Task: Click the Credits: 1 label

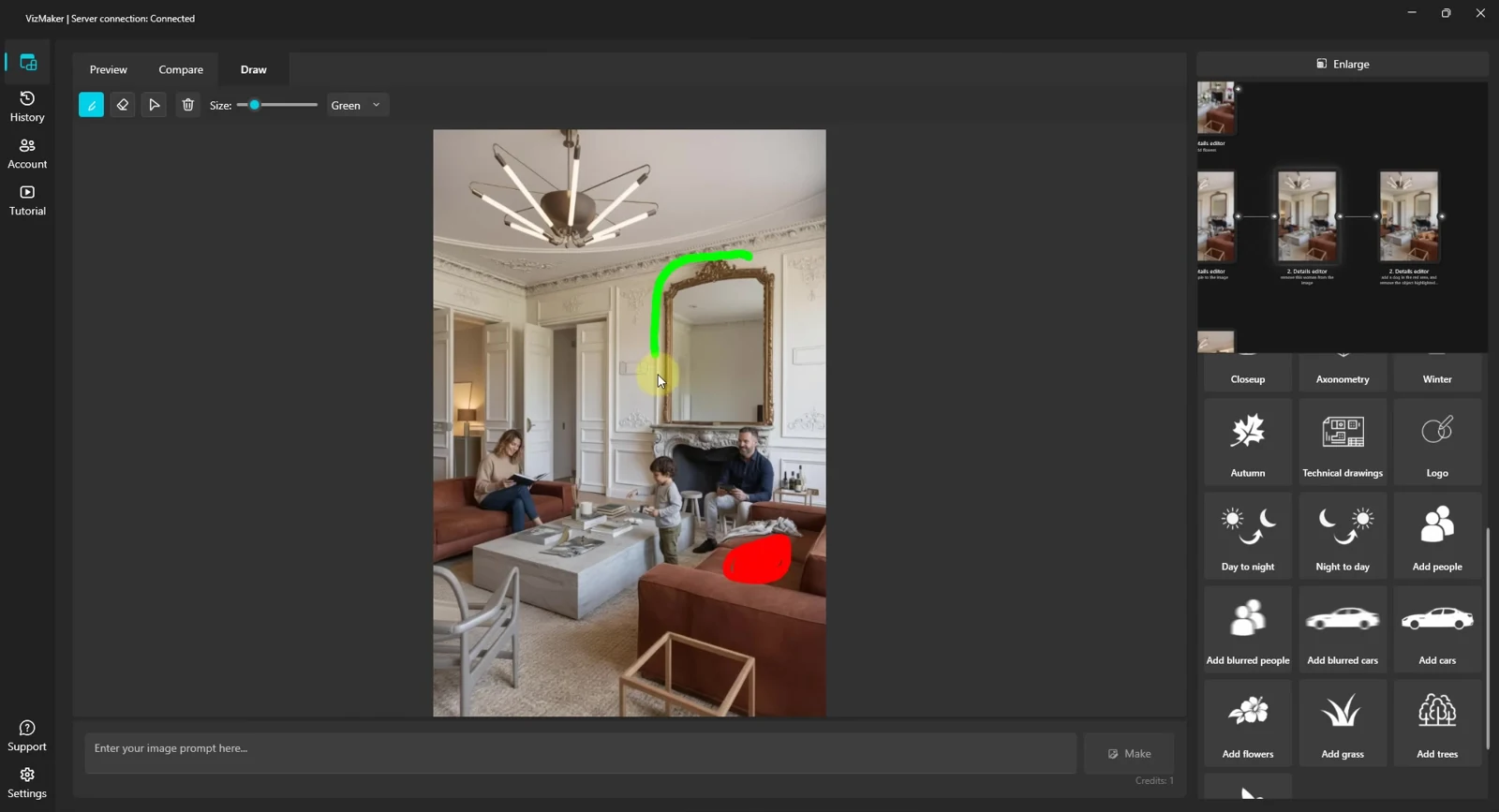Action: [1154, 780]
